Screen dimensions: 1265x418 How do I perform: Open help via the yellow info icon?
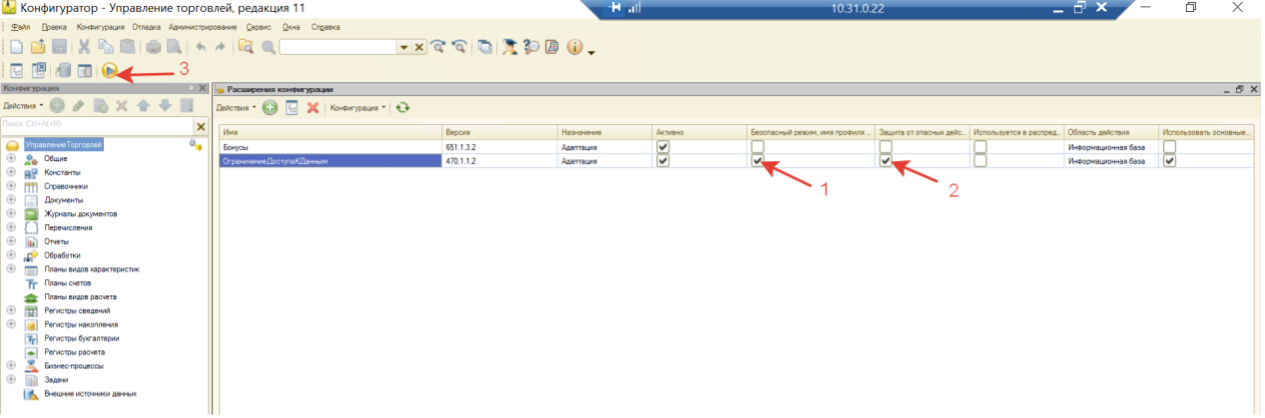tap(575, 47)
